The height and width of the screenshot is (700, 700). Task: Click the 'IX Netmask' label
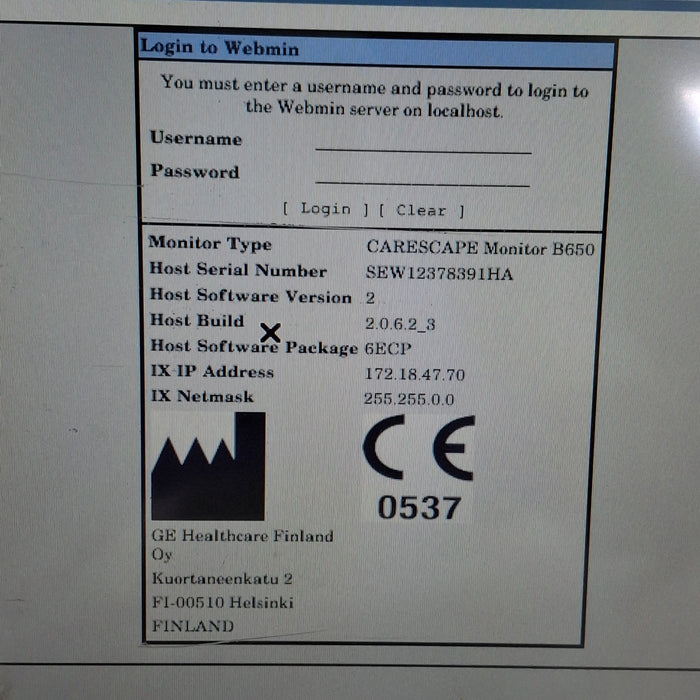pos(202,396)
